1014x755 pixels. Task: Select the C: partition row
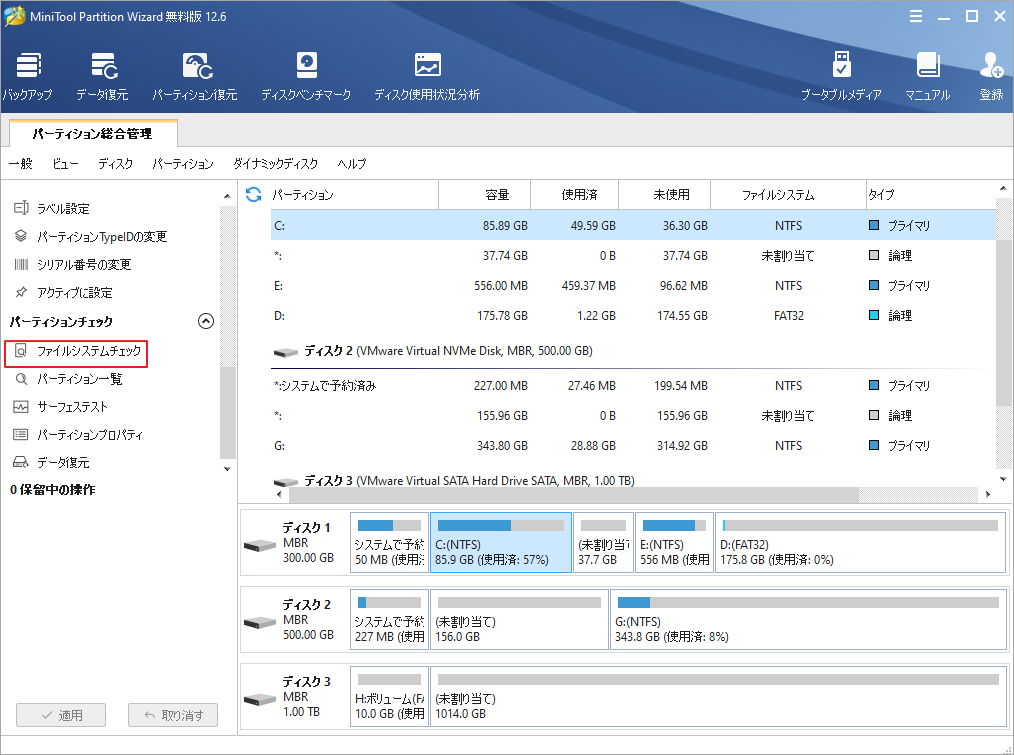[633, 225]
